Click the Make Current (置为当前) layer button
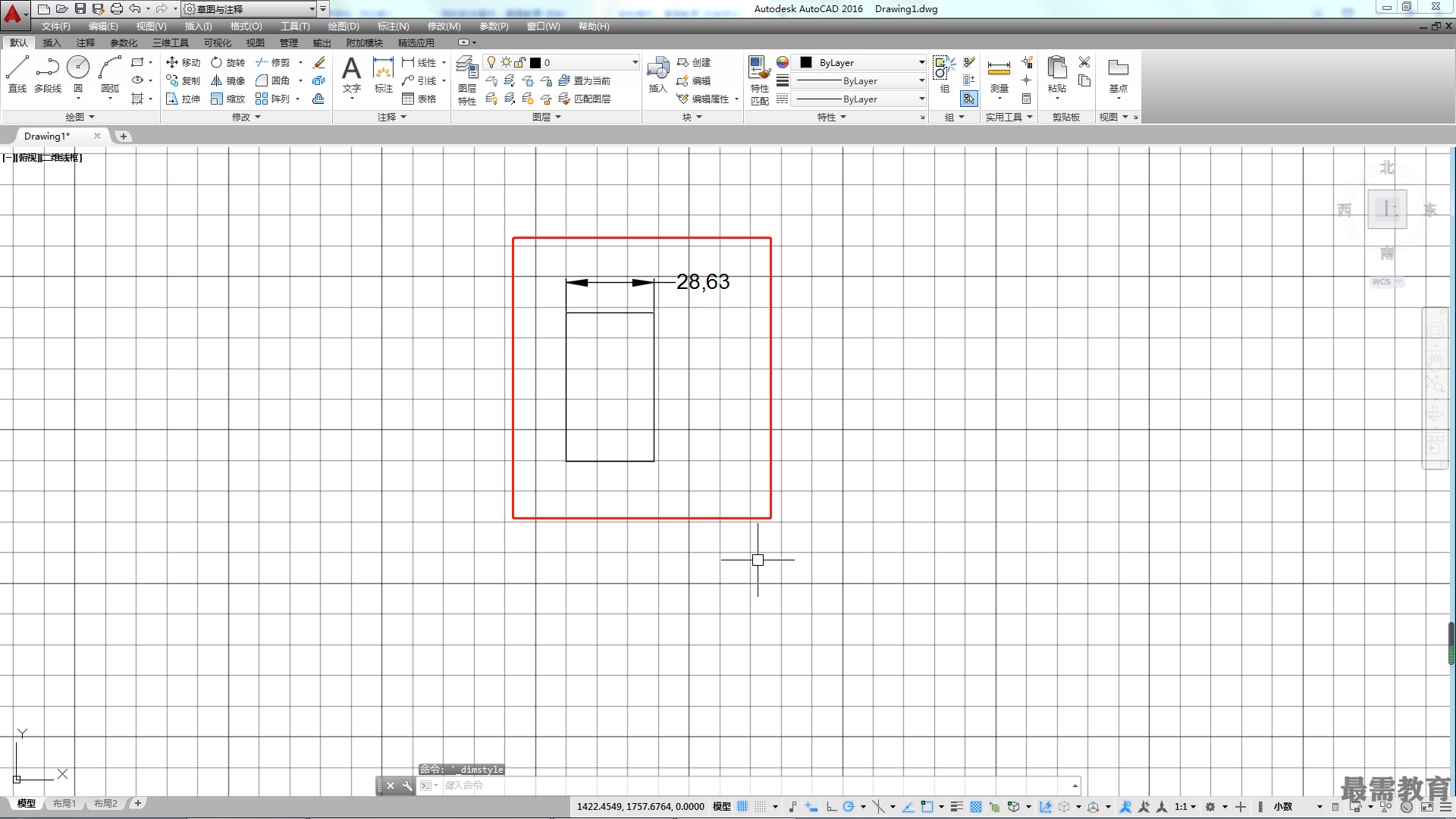The height and width of the screenshot is (819, 1456). tap(585, 80)
